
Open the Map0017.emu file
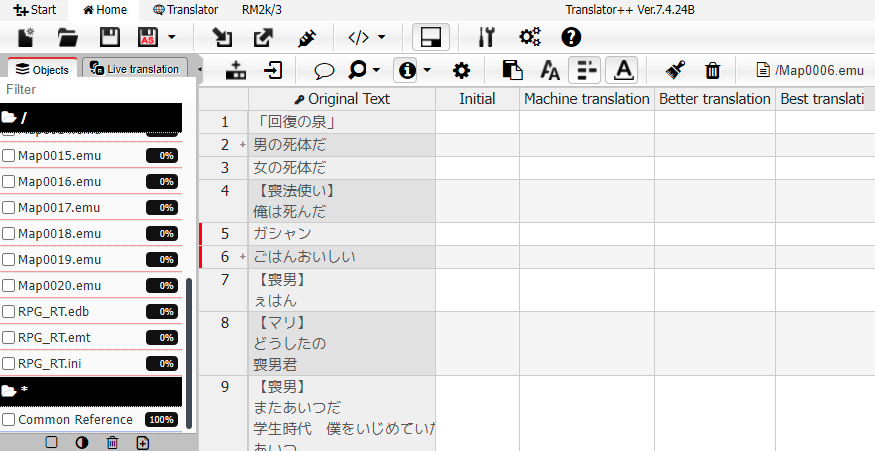(x=59, y=208)
